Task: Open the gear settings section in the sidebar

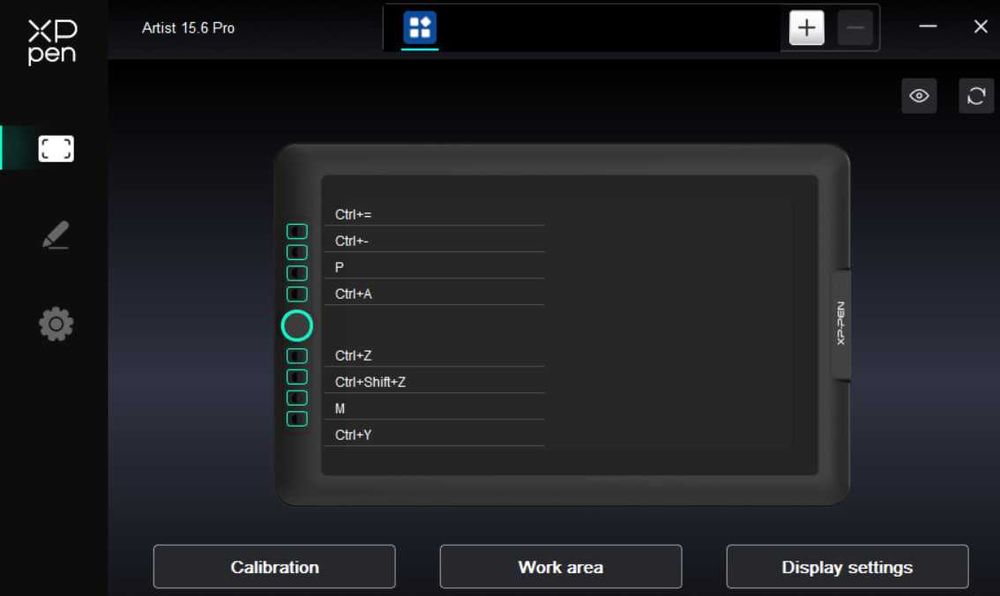Action: [x=55, y=324]
